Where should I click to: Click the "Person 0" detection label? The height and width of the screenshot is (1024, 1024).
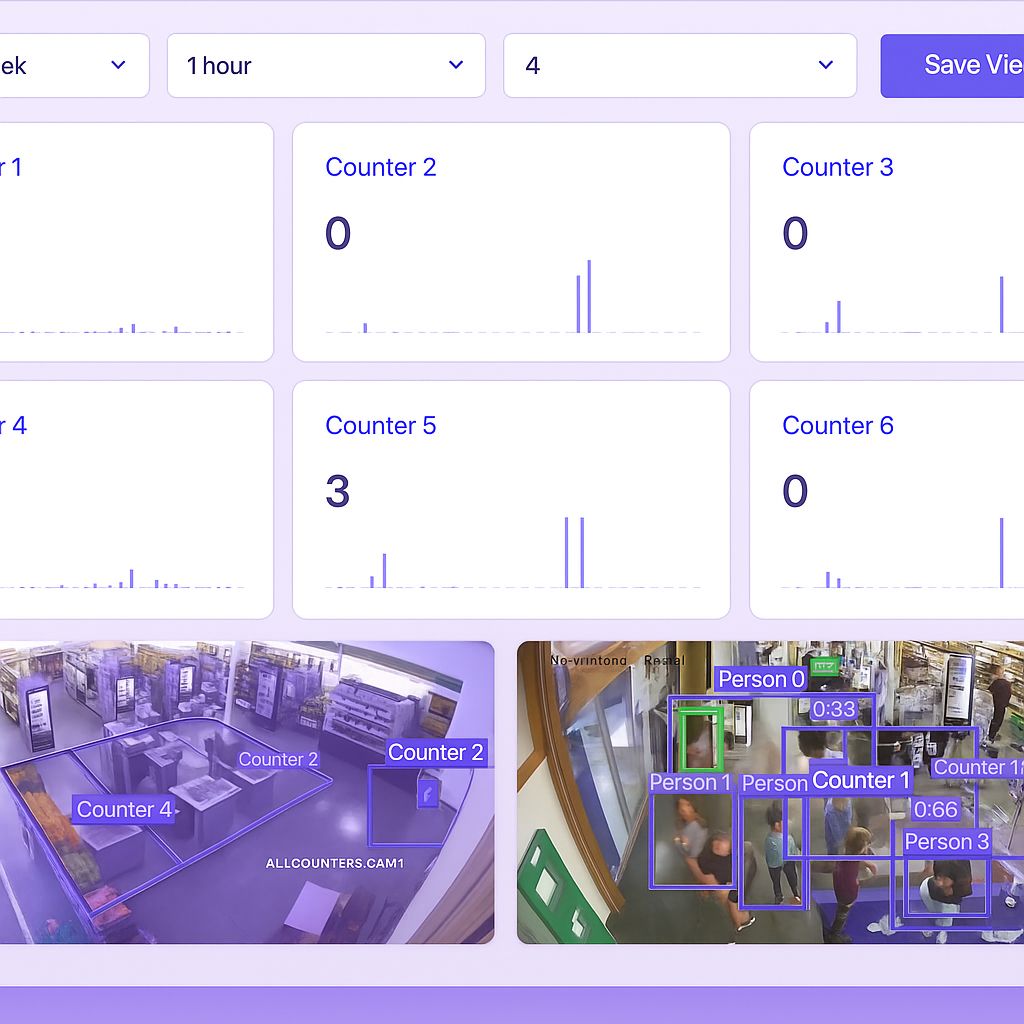click(761, 680)
